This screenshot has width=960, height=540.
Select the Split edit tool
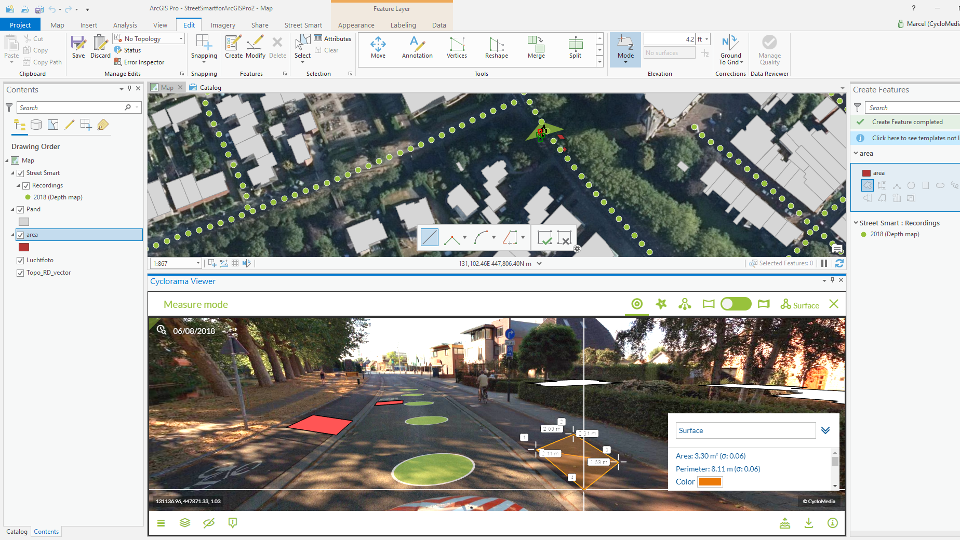coord(576,47)
